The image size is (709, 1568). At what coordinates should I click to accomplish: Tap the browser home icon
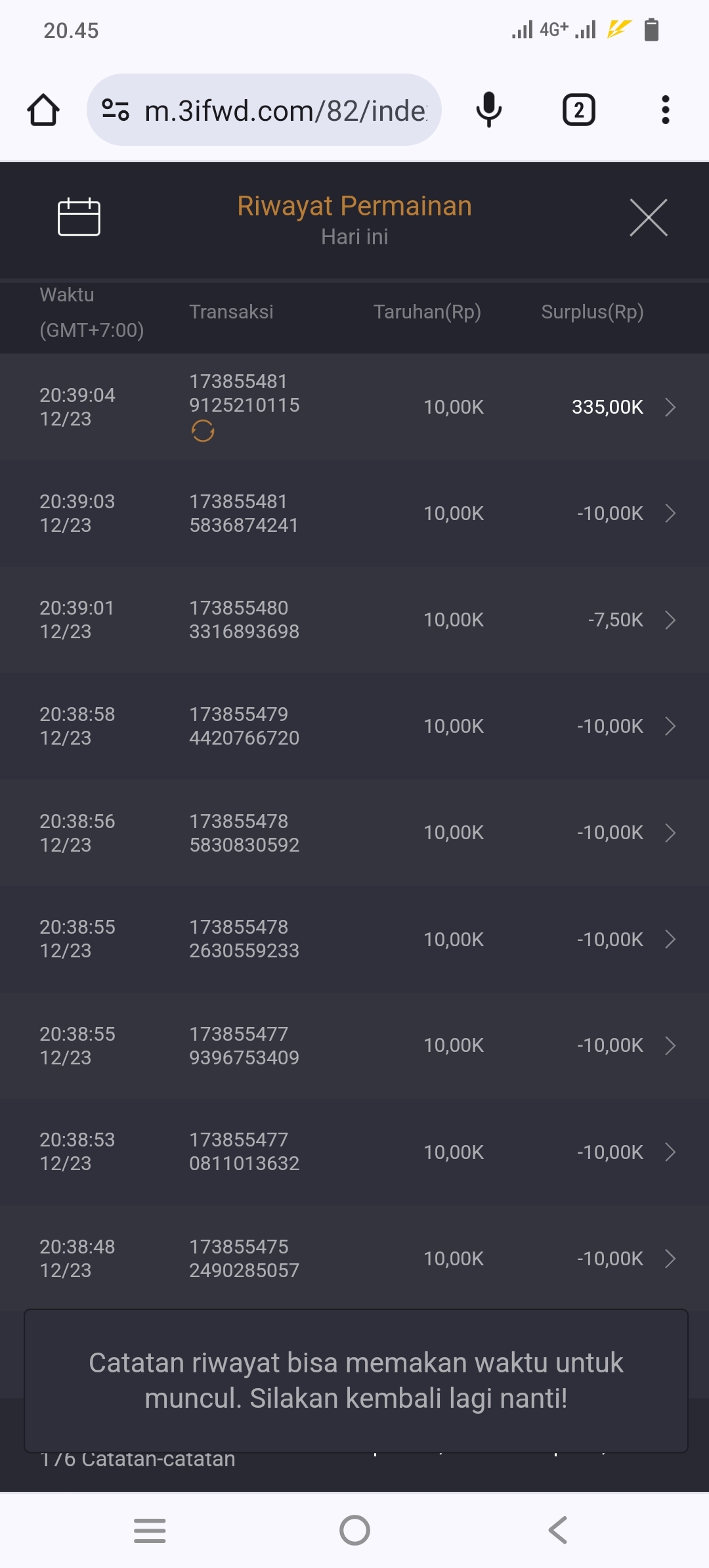pyautogui.click(x=43, y=110)
